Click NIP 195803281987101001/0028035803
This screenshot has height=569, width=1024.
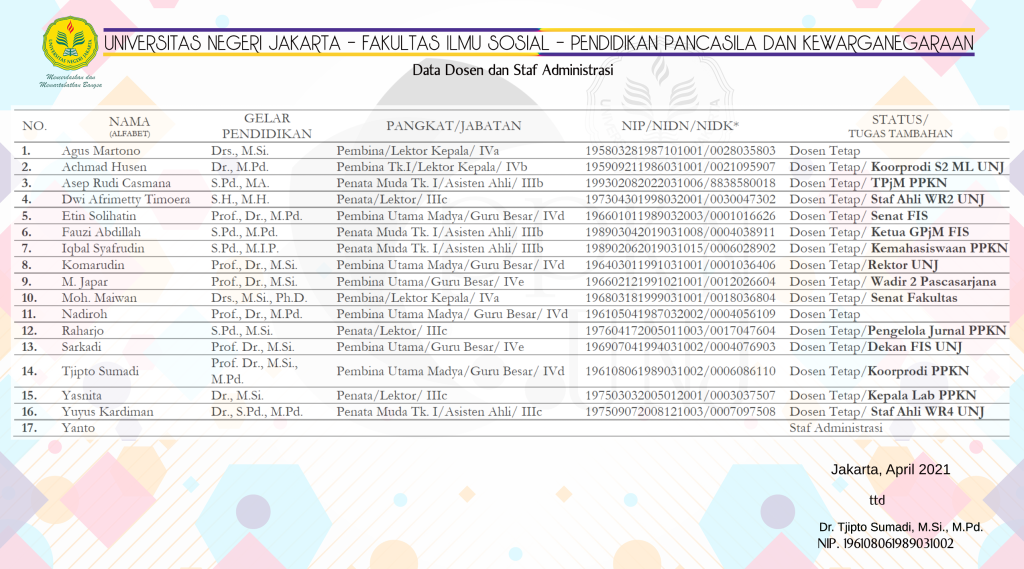680,151
